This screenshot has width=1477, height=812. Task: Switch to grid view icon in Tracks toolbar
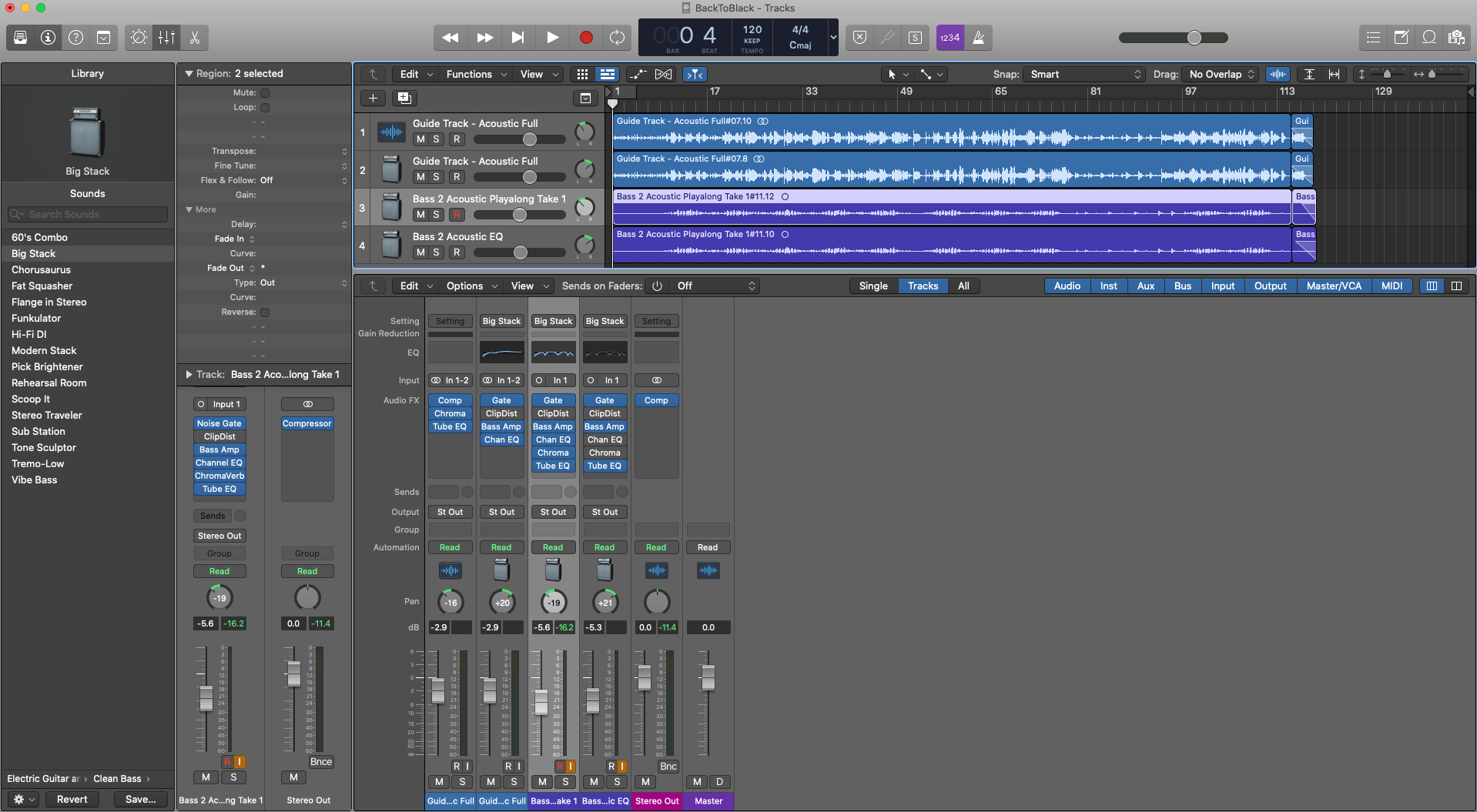click(582, 74)
